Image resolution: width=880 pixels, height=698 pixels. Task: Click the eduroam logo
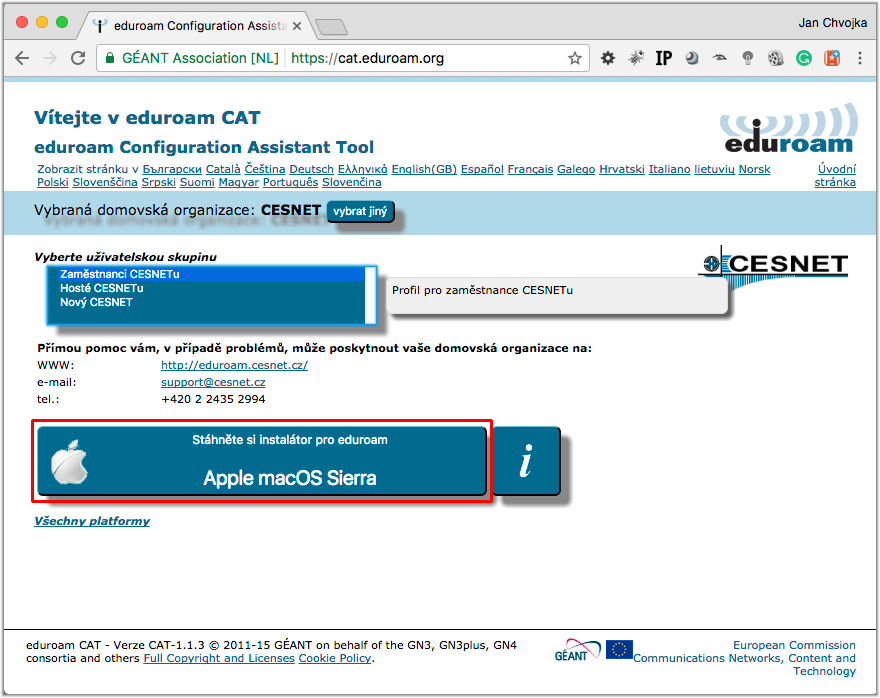click(x=789, y=128)
